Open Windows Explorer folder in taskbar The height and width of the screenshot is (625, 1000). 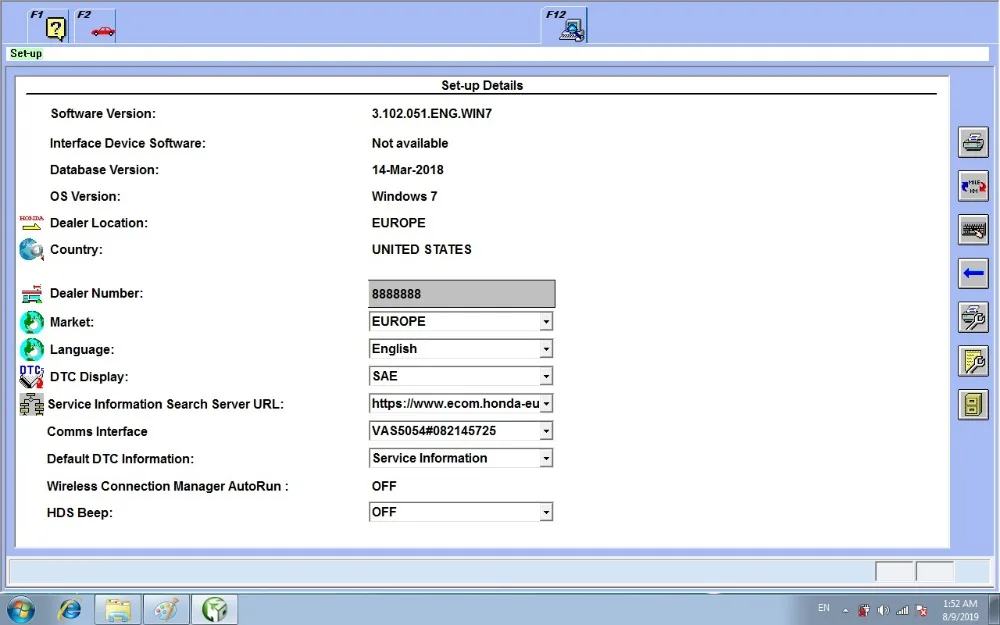(x=117, y=610)
